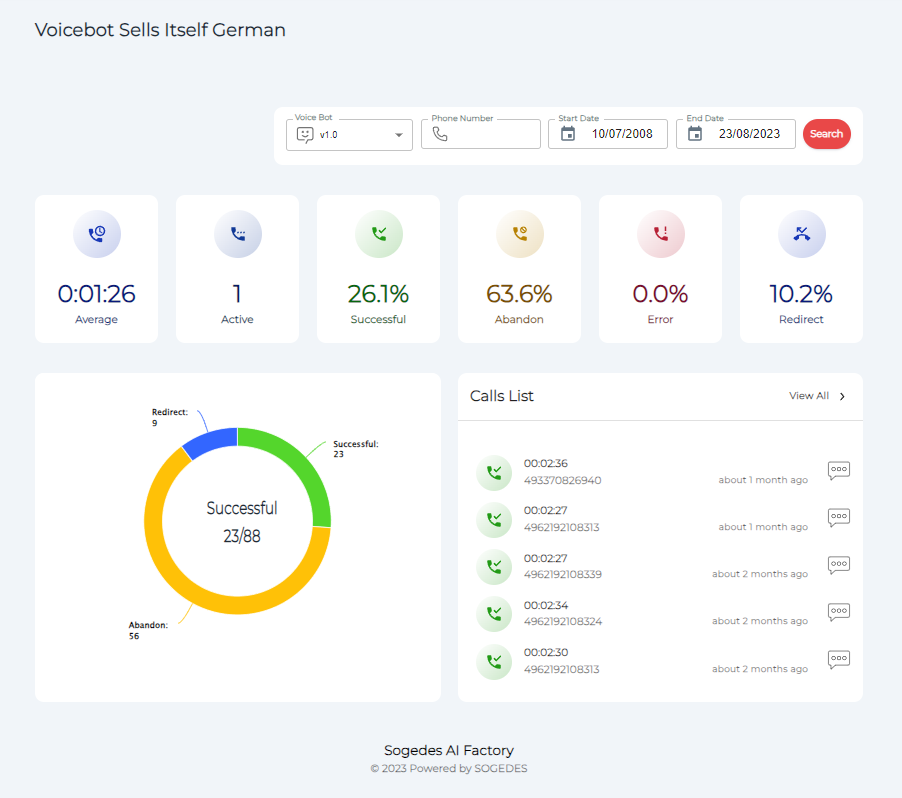The image size is (902, 798).
Task: Click the Average call duration phone icon
Action: [96, 234]
